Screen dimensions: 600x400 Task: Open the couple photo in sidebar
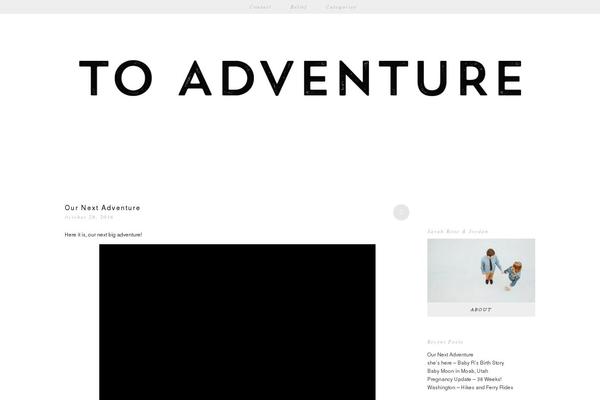(481, 271)
